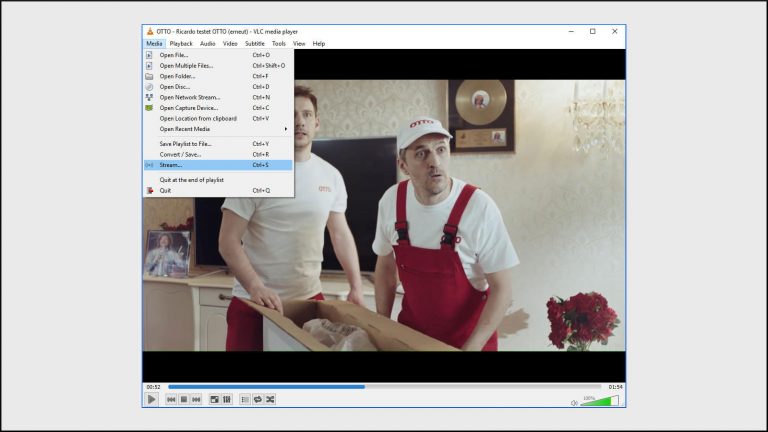The image size is (768, 432).
Task: Choose Open Multiple Files... entry
Action: 218,66
